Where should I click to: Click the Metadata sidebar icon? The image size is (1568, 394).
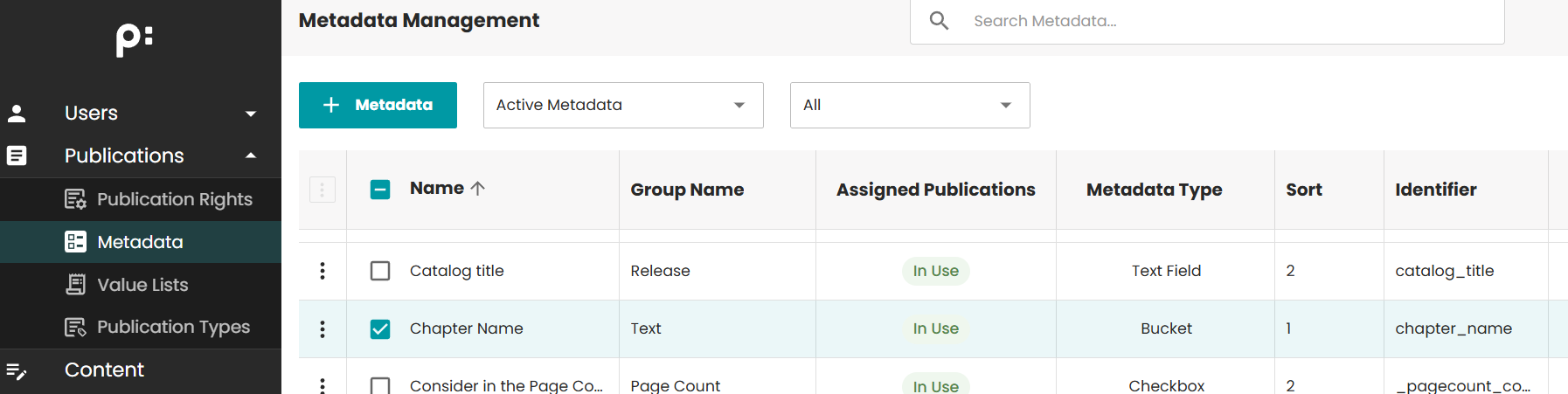click(x=75, y=242)
